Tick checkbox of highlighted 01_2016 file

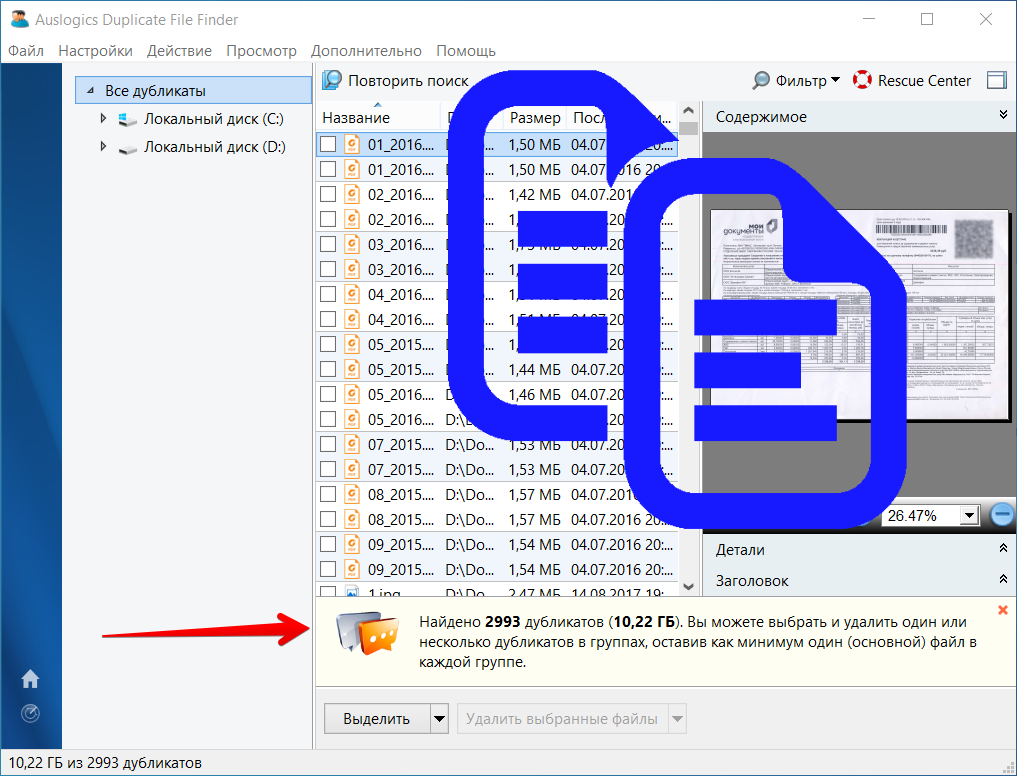tap(328, 144)
